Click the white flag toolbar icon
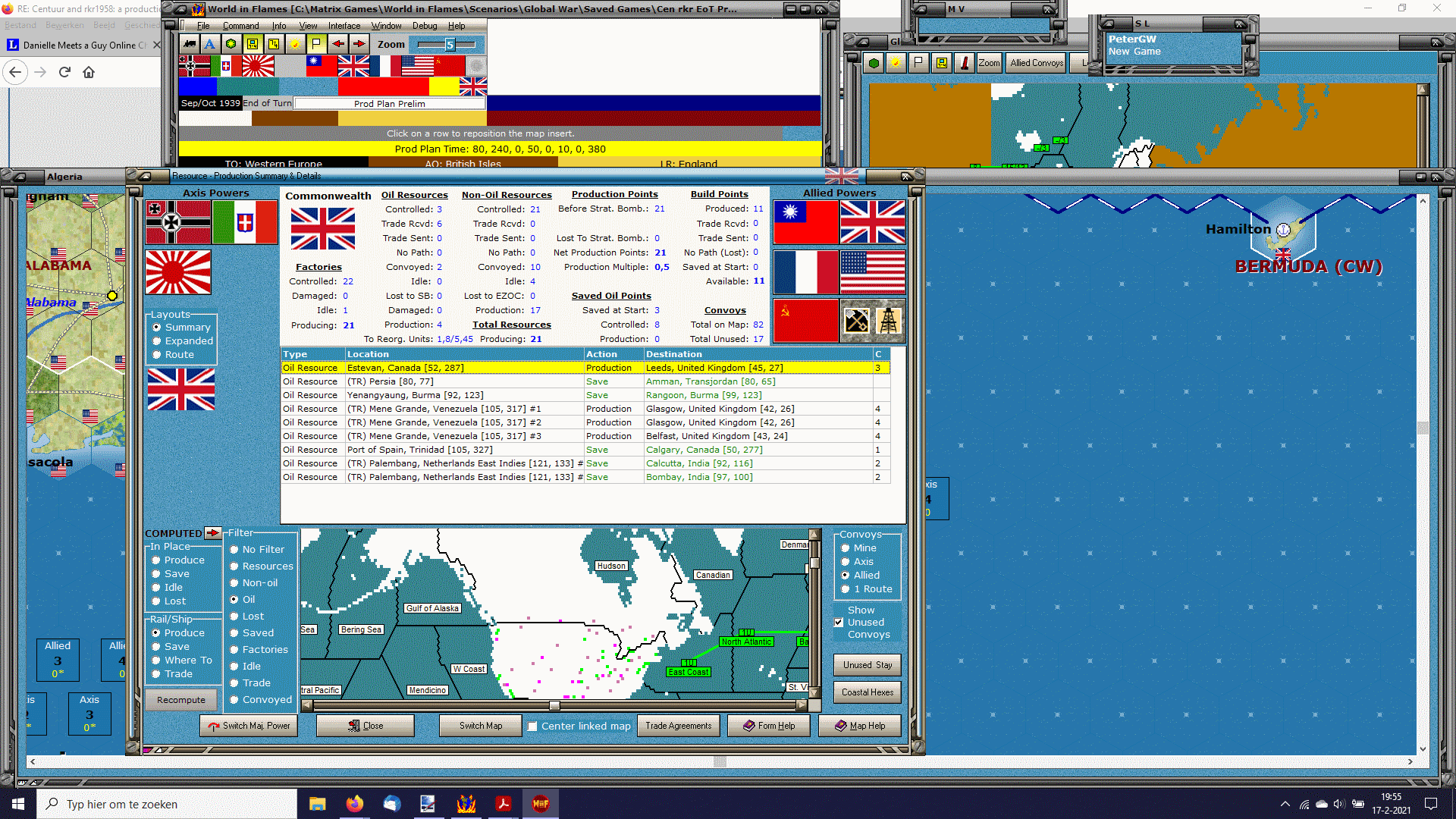This screenshot has width=1456, height=819. pyautogui.click(x=316, y=44)
